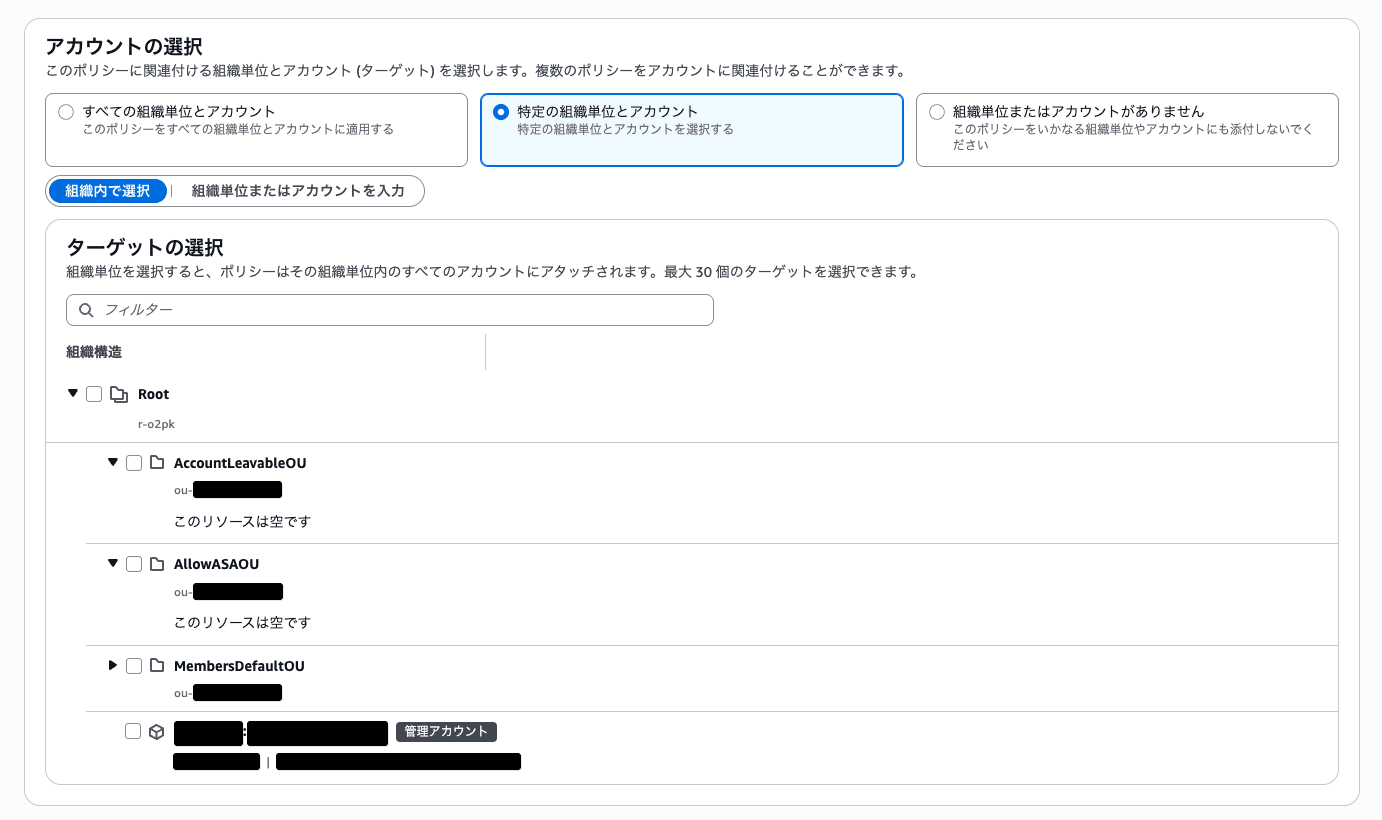Click the AllowASAOU name text
Viewport: 1382px width, 820px height.
[216, 564]
